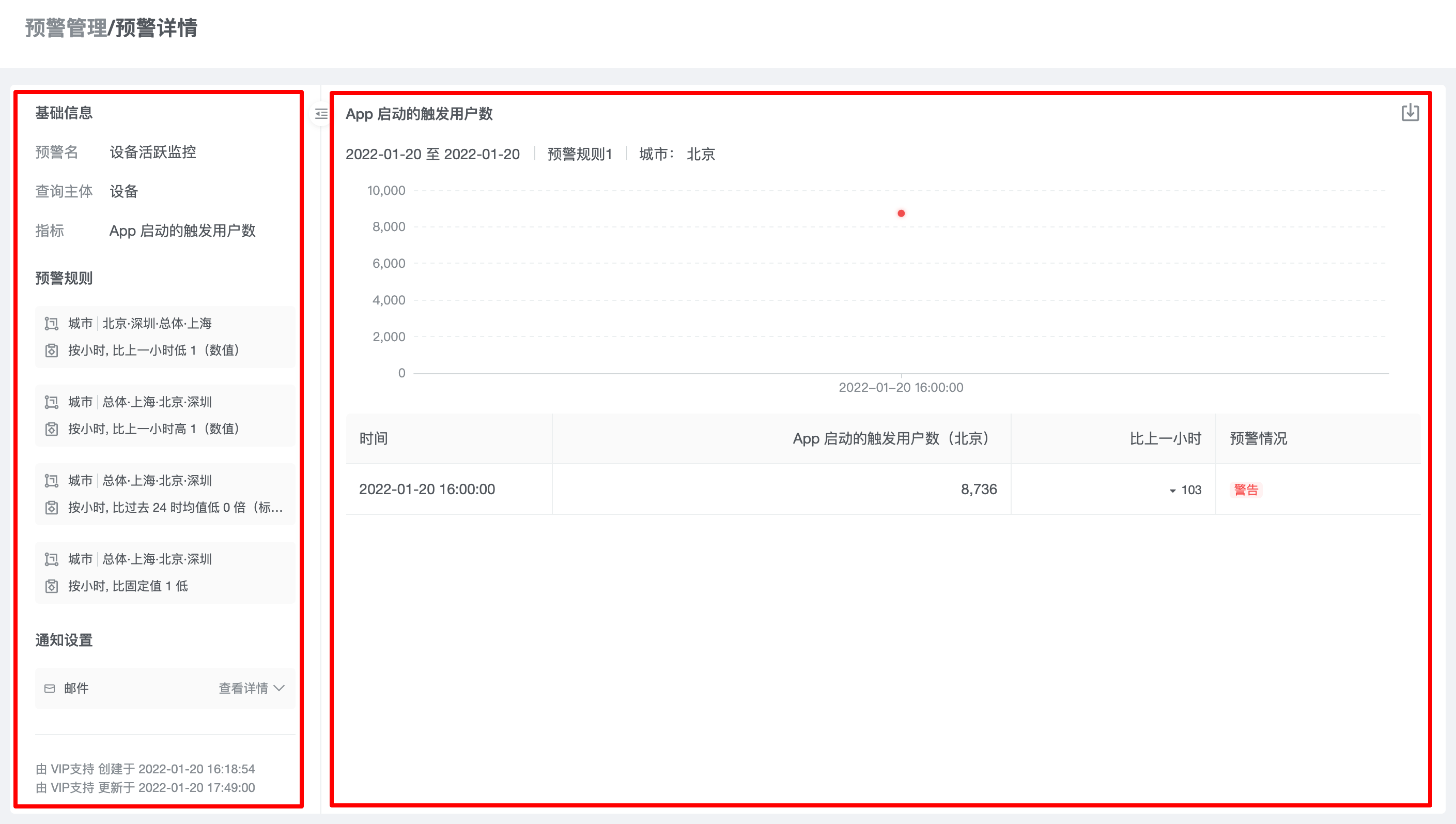The width and height of the screenshot is (1456, 824).
Task: Click clock icon beside 比过去 24 时均值低 rule
Action: (x=52, y=508)
